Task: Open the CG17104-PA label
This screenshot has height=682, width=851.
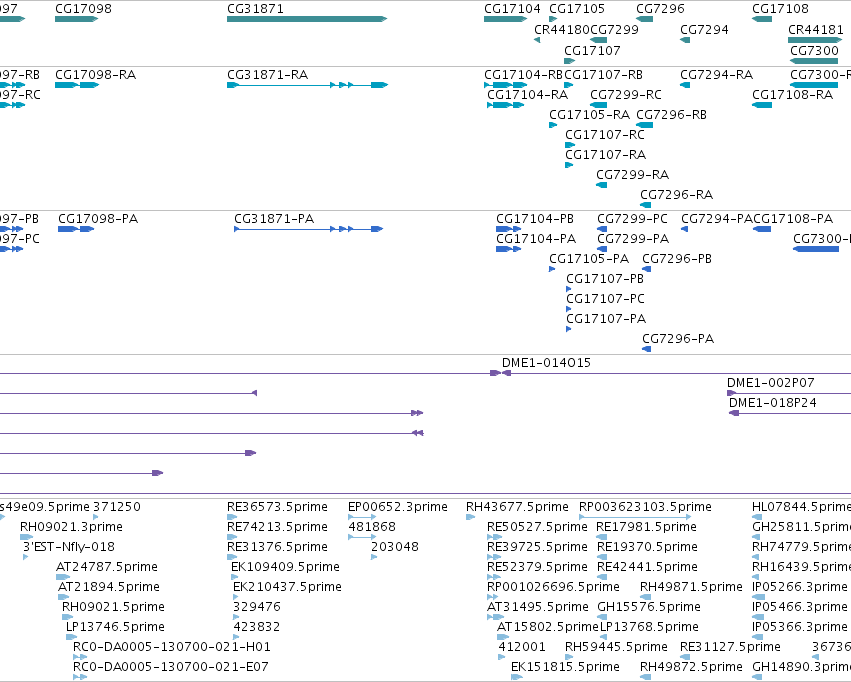Action: pyautogui.click(x=536, y=239)
